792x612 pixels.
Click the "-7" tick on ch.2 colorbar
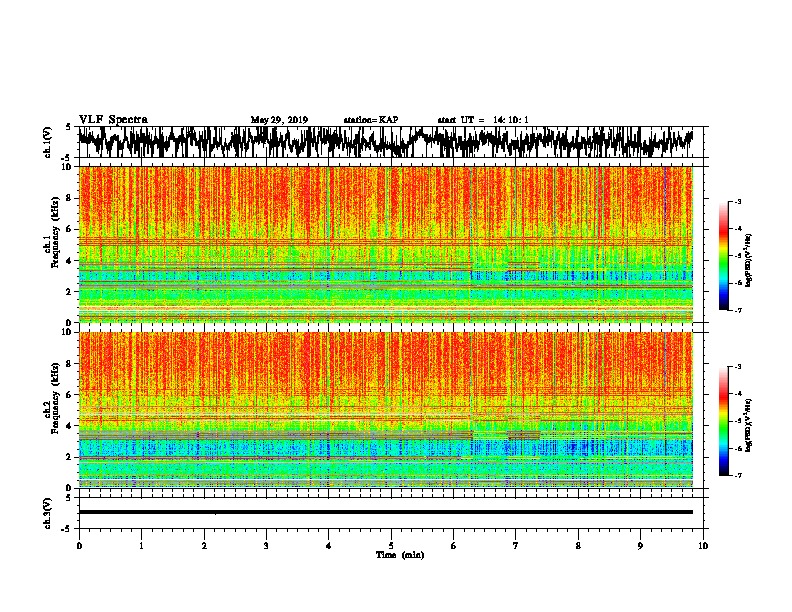737,475
